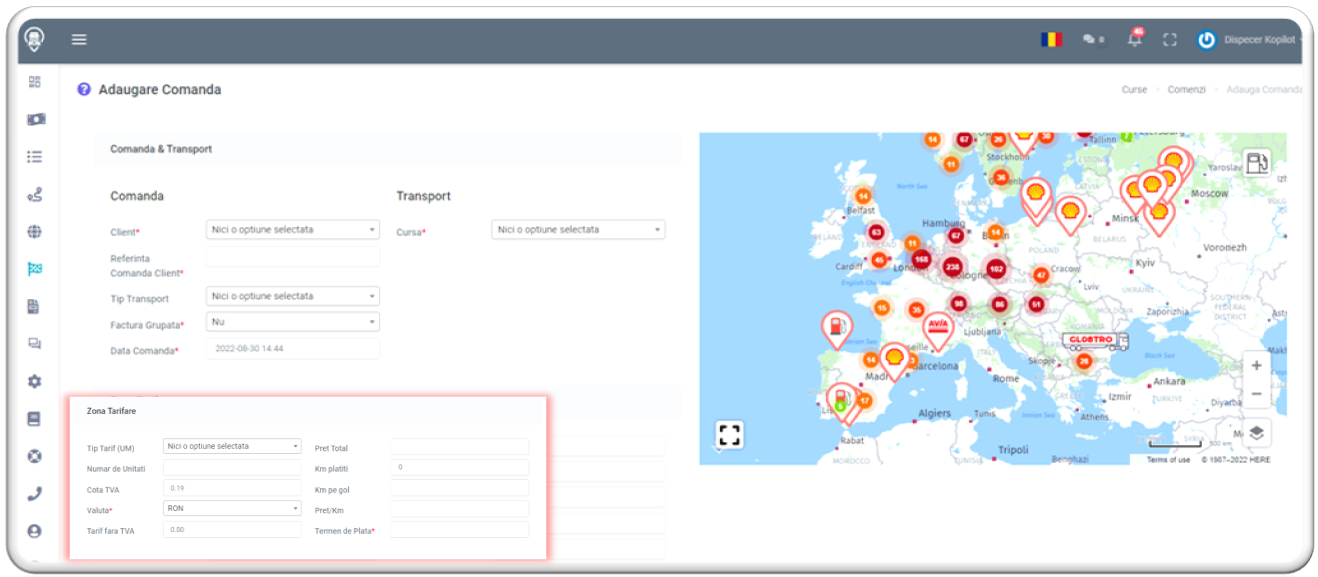Image resolution: width=1318 pixels, height=577 pixels.
Task: Open chat messages icon in header
Action: (1091, 40)
